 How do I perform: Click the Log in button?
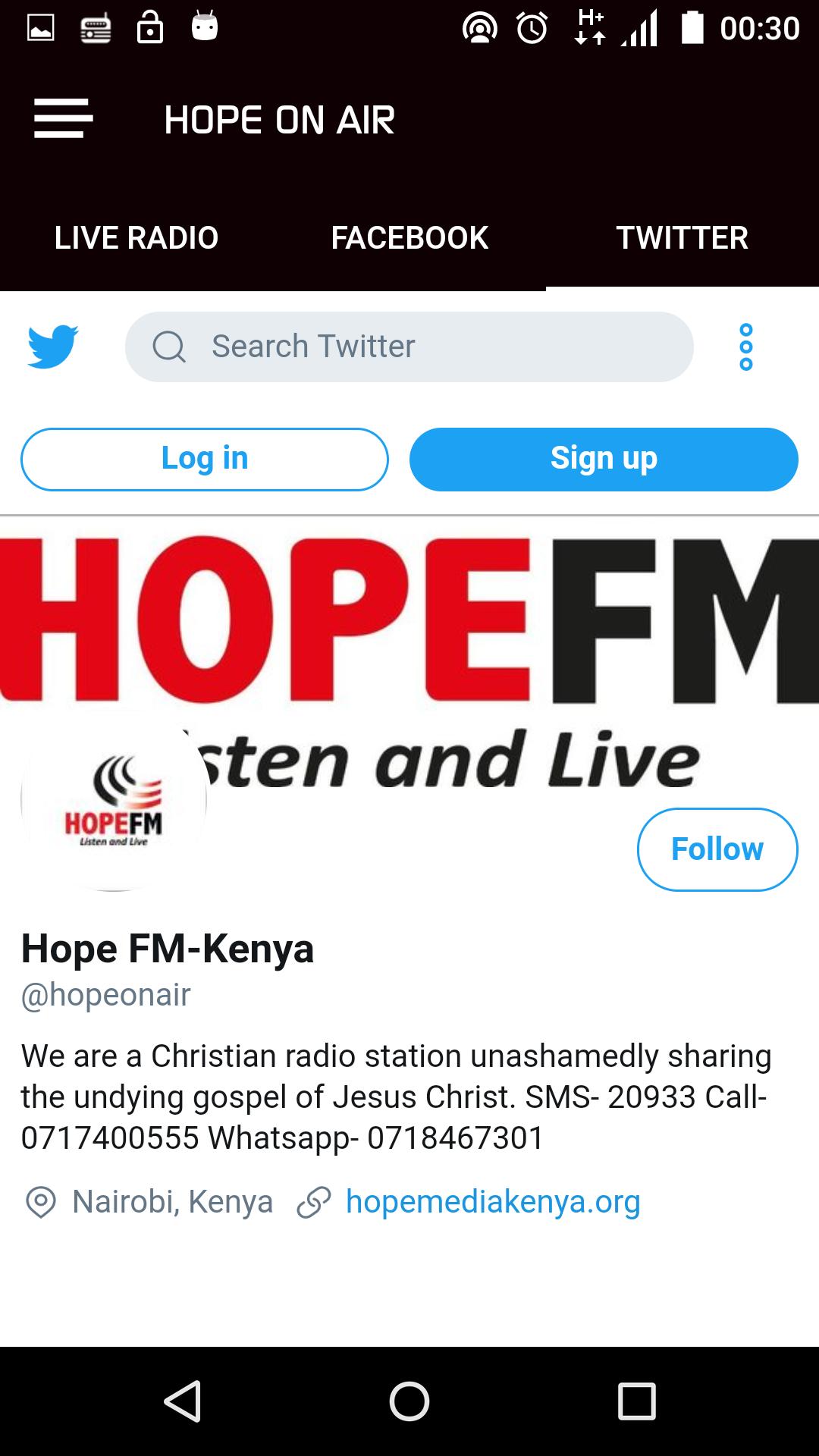pyautogui.click(x=205, y=459)
